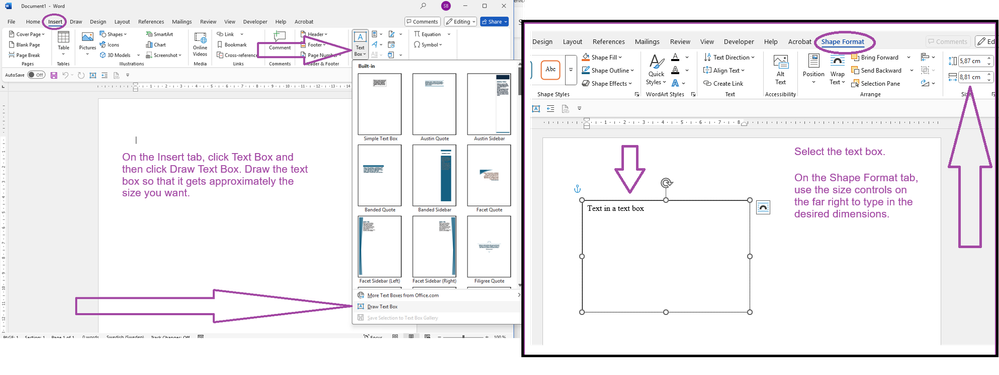The height and width of the screenshot is (375, 999).
Task: Open the Wrap Text dropdown
Action: (x=837, y=70)
